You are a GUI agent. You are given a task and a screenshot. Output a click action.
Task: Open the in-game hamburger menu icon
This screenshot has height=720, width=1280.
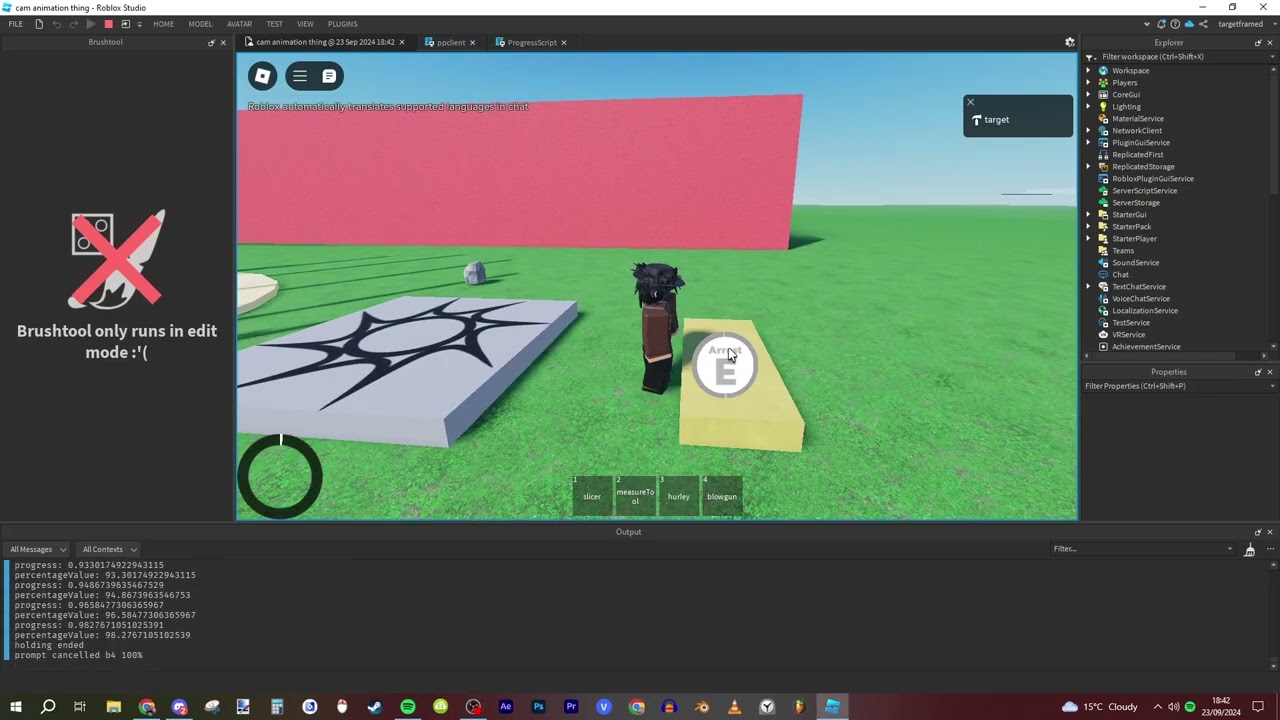300,76
